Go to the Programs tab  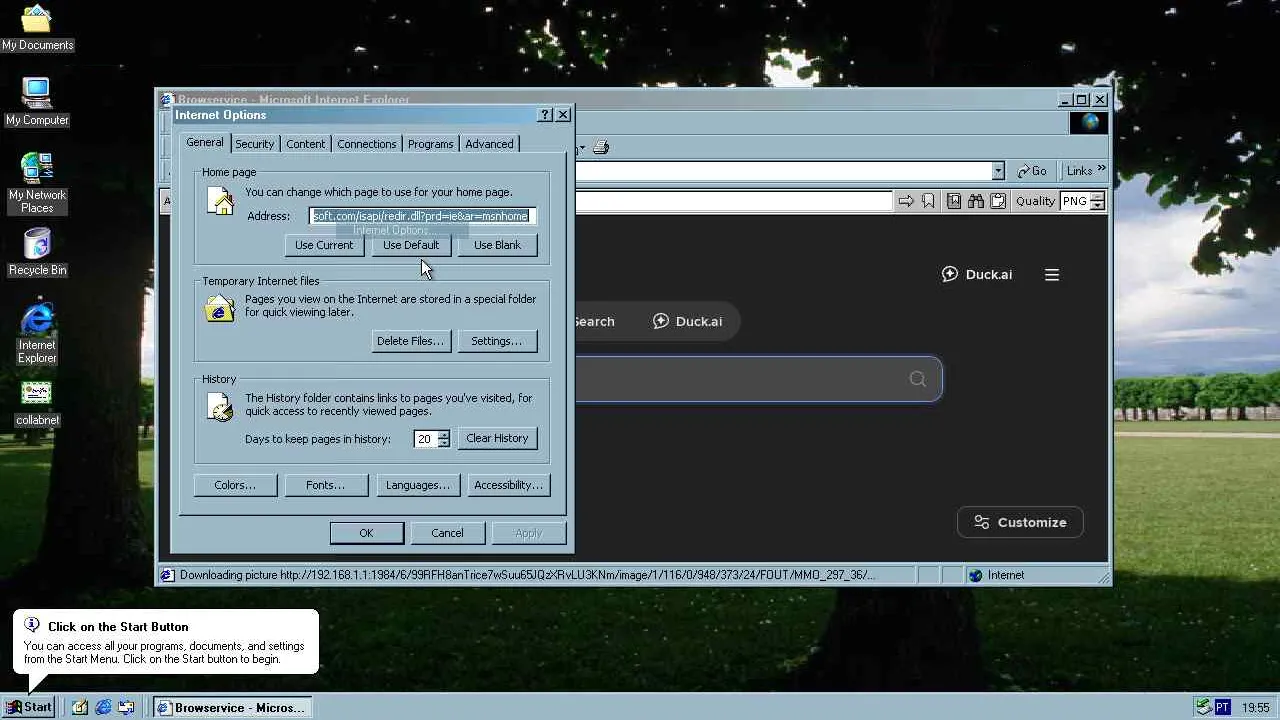click(x=431, y=144)
